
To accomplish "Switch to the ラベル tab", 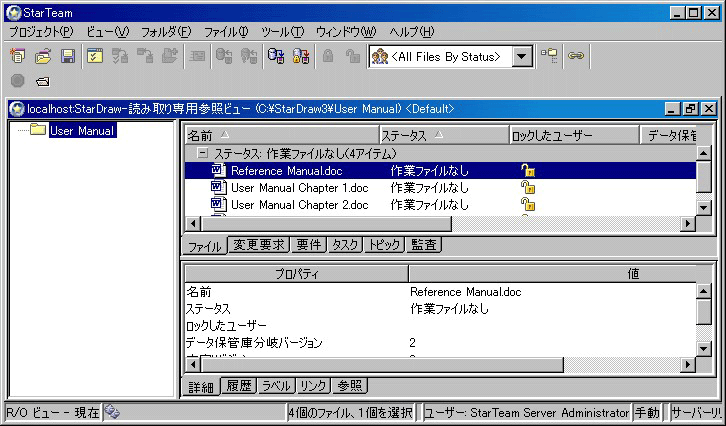I will 276,386.
